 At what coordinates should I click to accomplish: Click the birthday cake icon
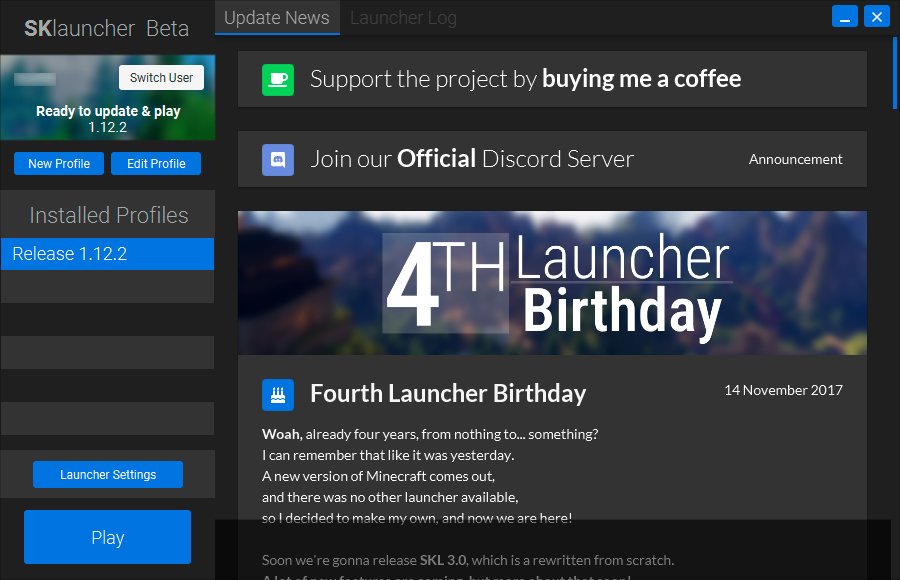pos(278,395)
